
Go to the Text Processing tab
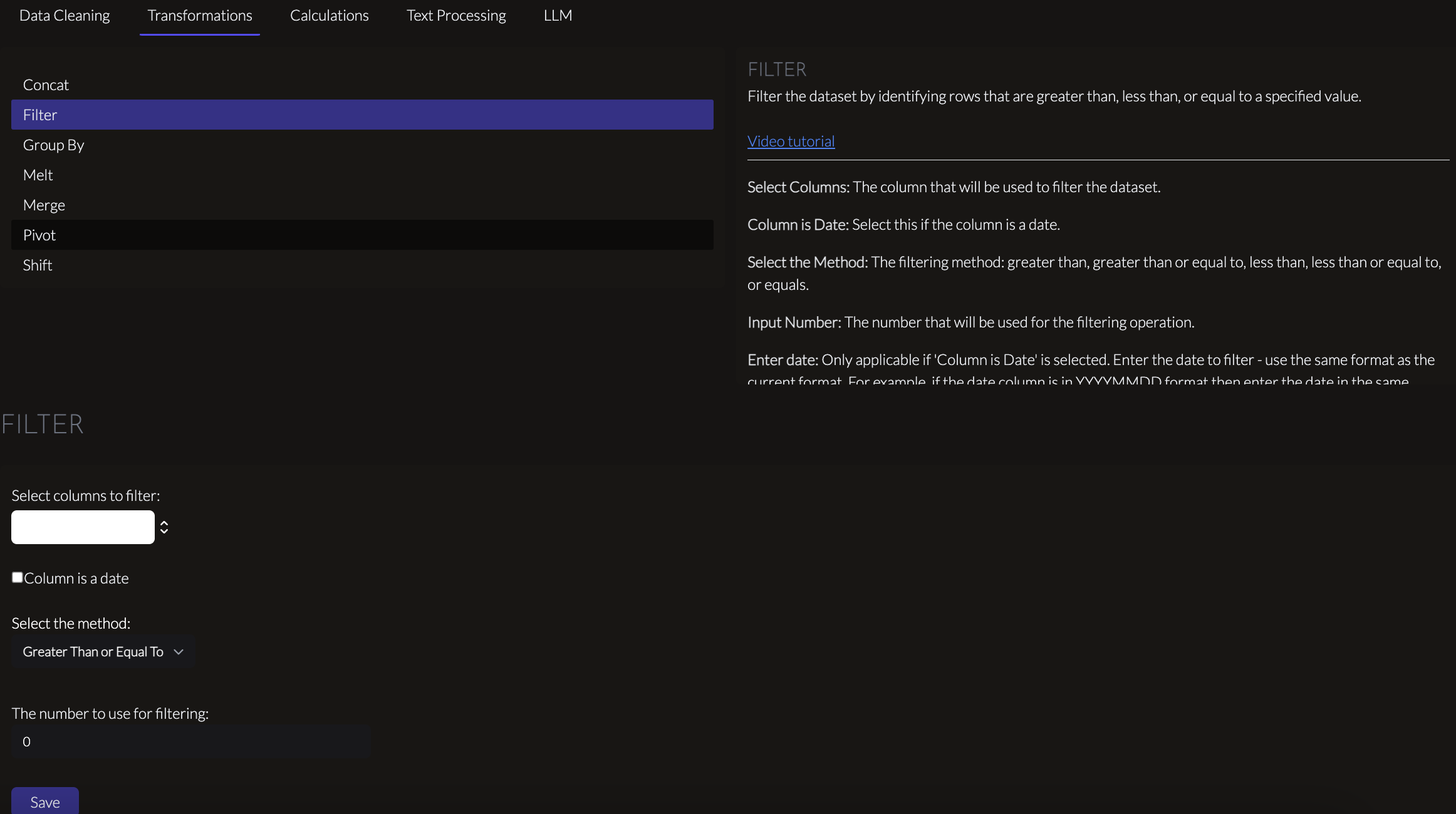click(456, 16)
